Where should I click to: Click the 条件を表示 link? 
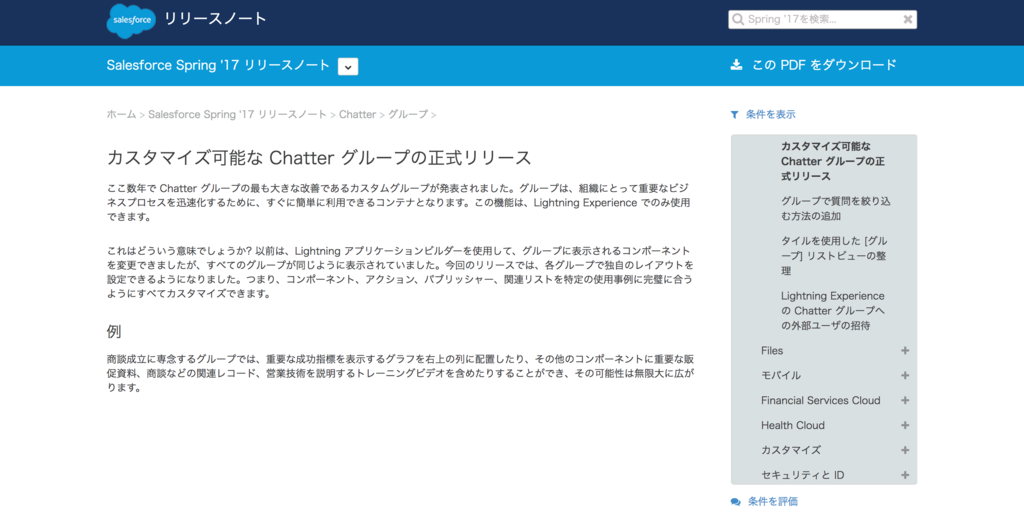tap(771, 114)
